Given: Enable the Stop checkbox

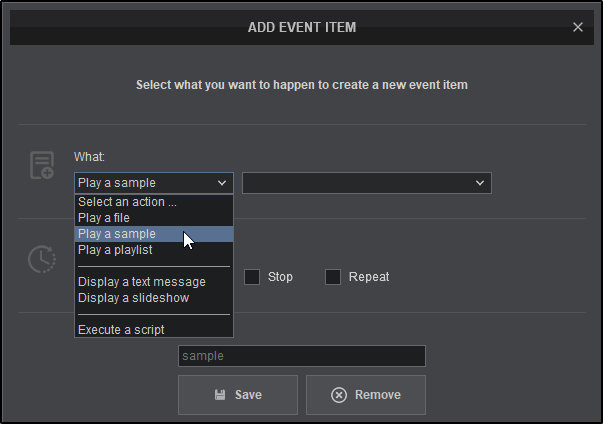Looking at the screenshot, I should [x=253, y=277].
